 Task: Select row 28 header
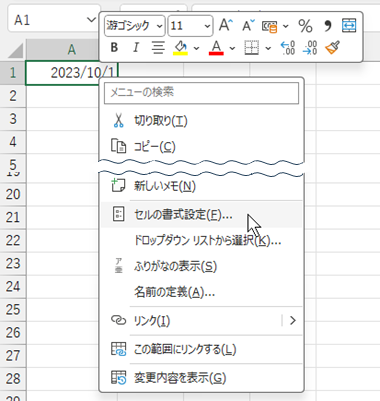(13, 378)
